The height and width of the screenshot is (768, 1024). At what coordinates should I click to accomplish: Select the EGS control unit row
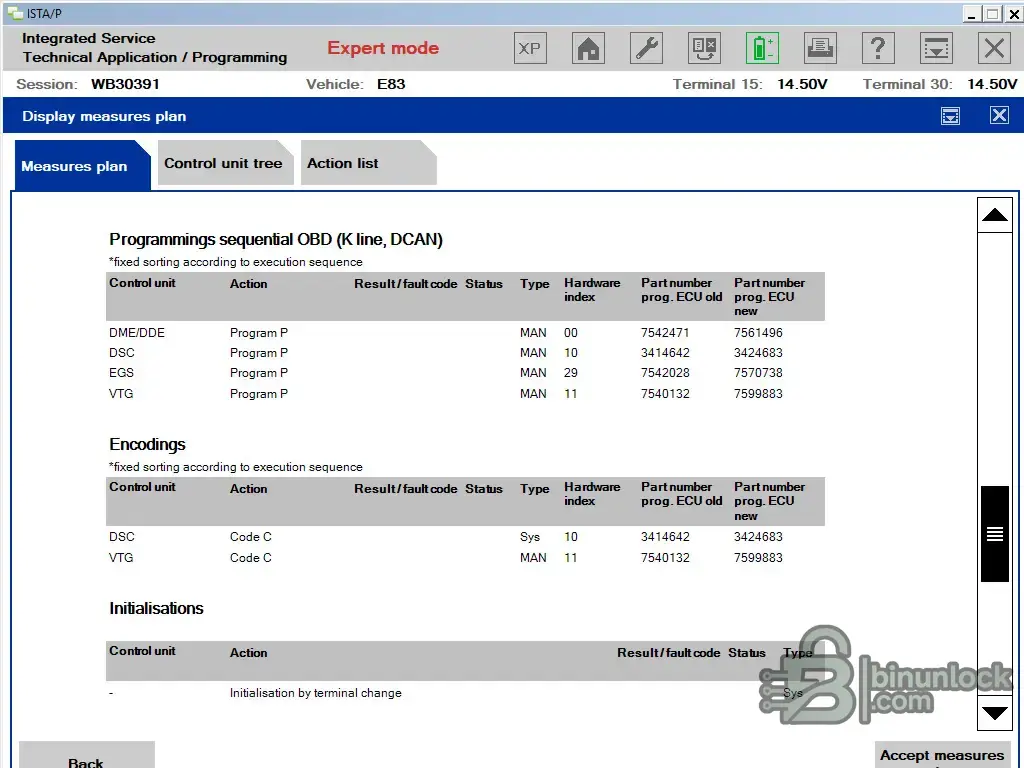tap(465, 373)
